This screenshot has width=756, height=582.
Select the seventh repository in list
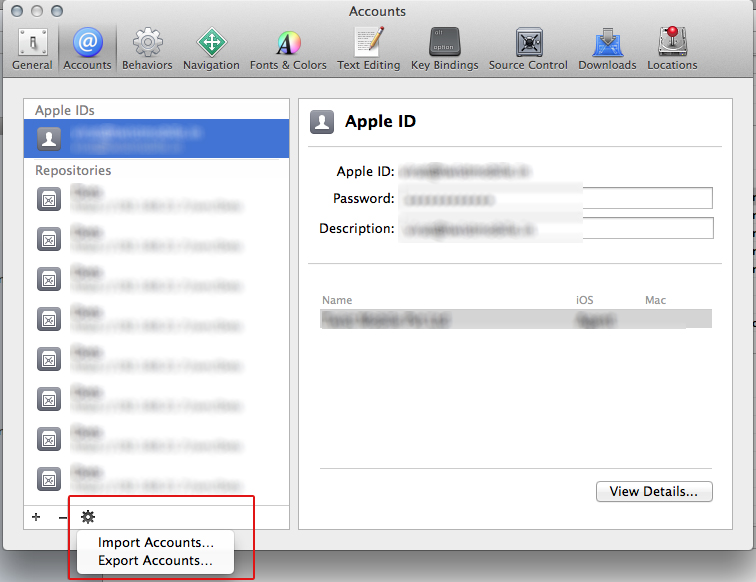coord(156,439)
